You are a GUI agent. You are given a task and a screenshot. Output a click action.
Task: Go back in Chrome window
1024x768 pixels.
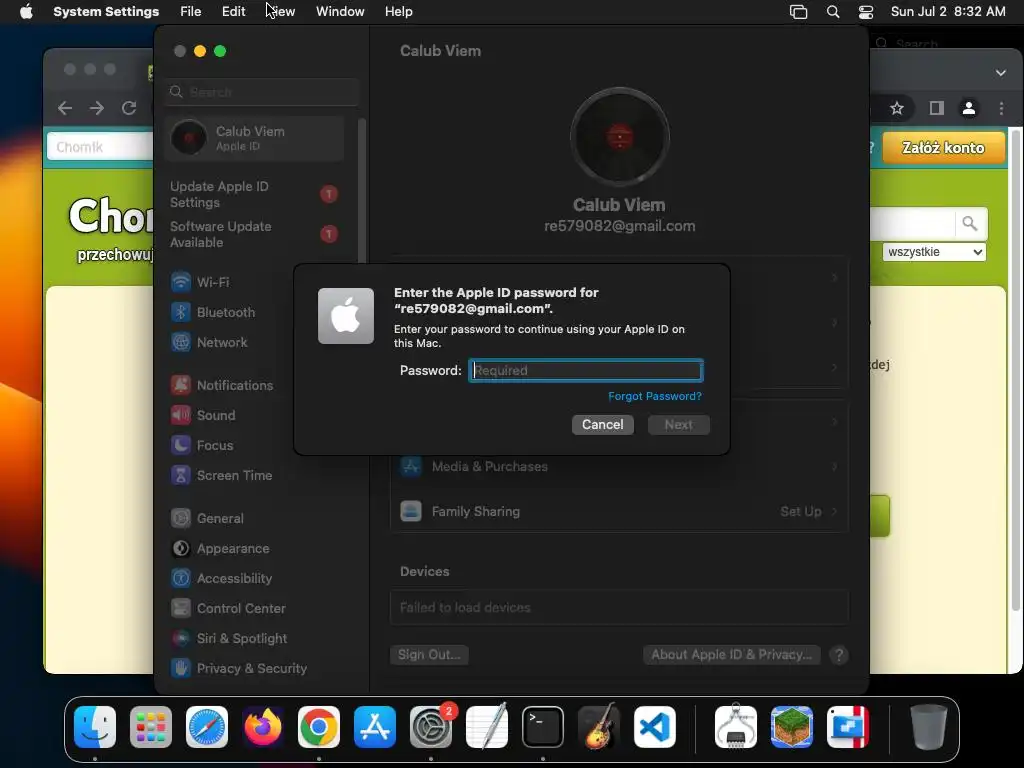coord(65,108)
